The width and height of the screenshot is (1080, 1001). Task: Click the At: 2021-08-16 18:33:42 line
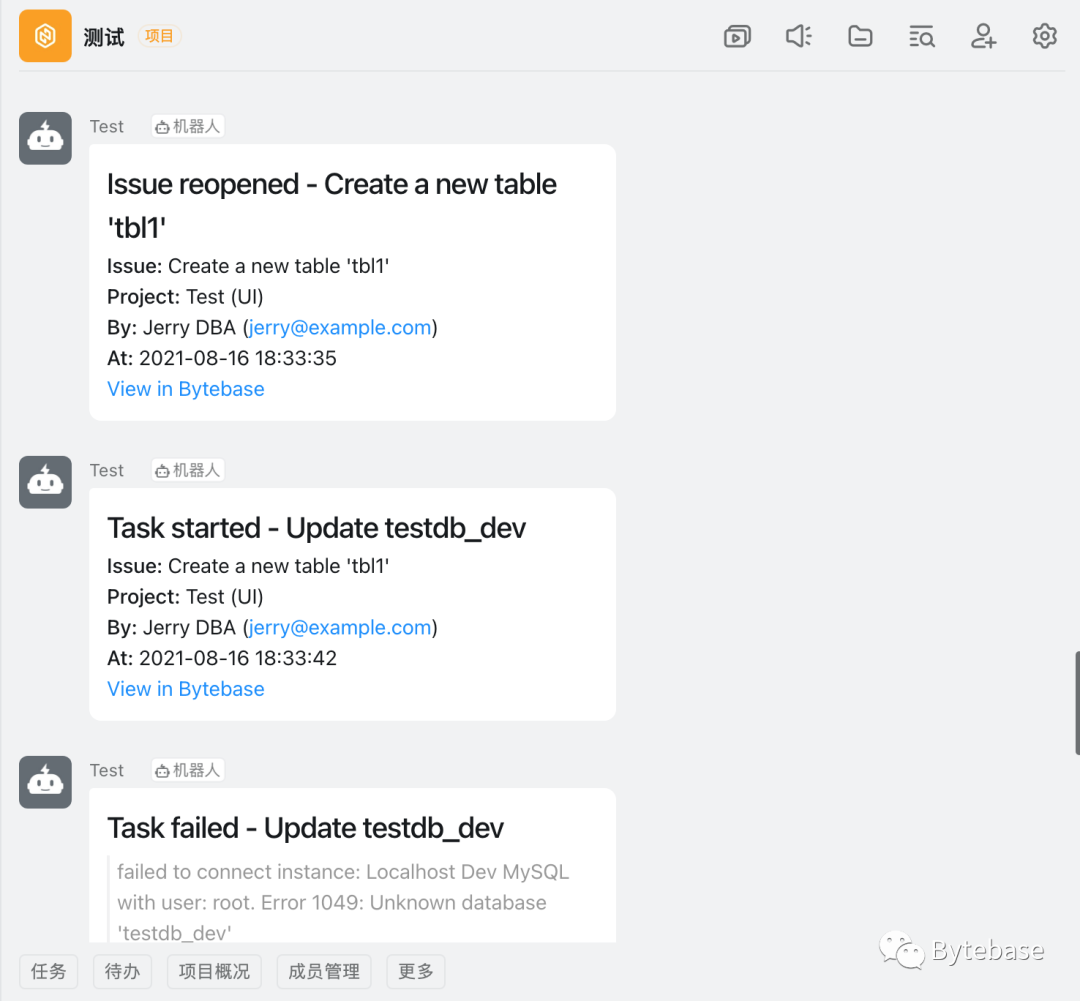[222, 658]
